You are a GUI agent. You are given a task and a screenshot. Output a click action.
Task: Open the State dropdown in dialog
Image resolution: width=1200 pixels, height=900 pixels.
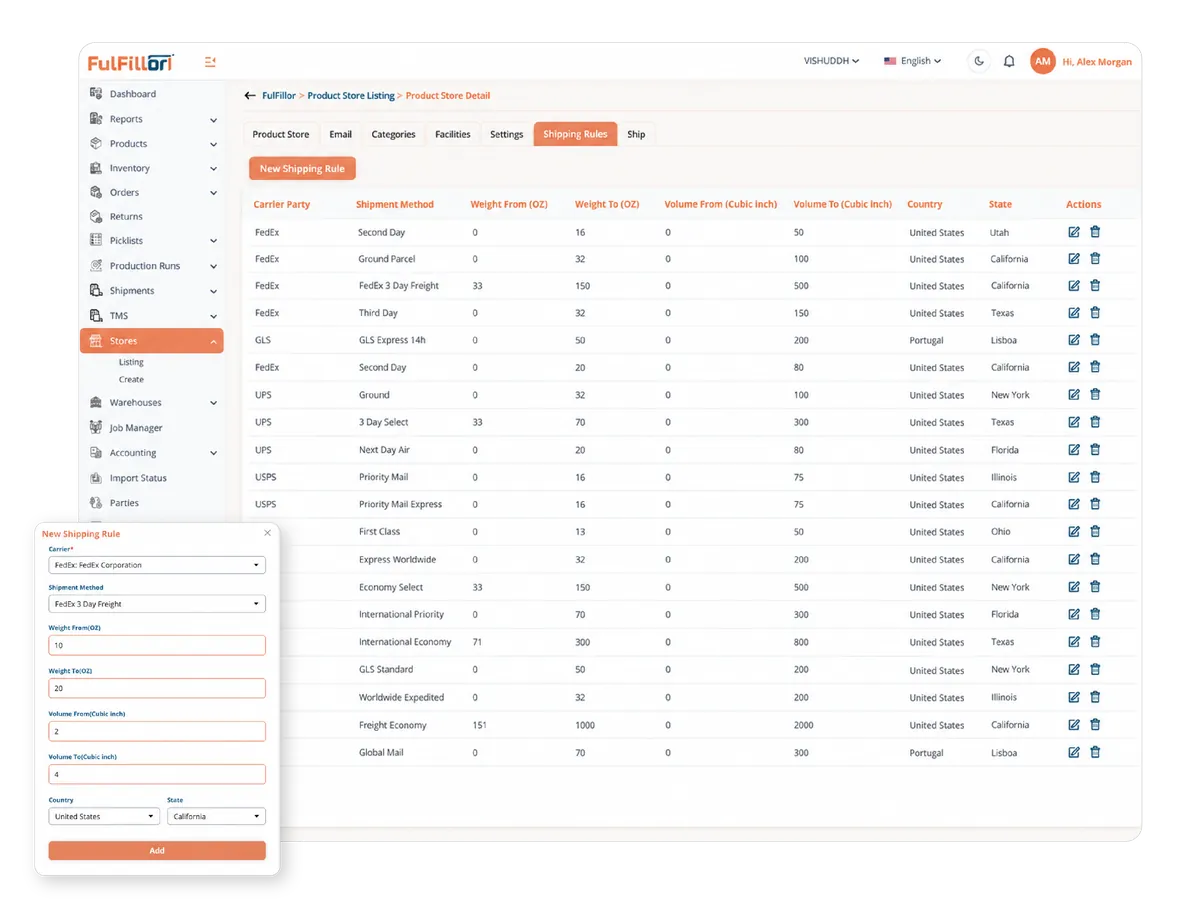(x=216, y=816)
